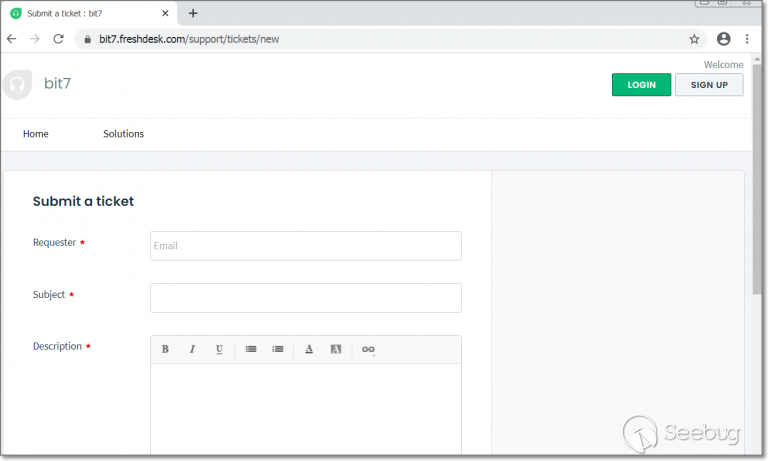
Task: Click inside the Description text area
Action: [x=306, y=409]
